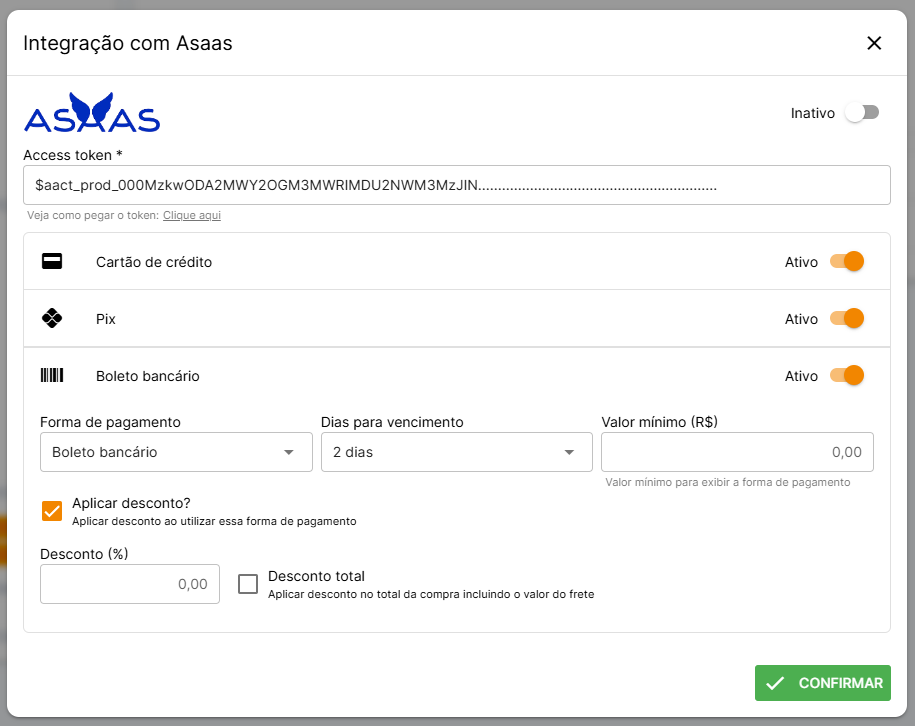Click the Boleto barcode icon

coord(52,376)
